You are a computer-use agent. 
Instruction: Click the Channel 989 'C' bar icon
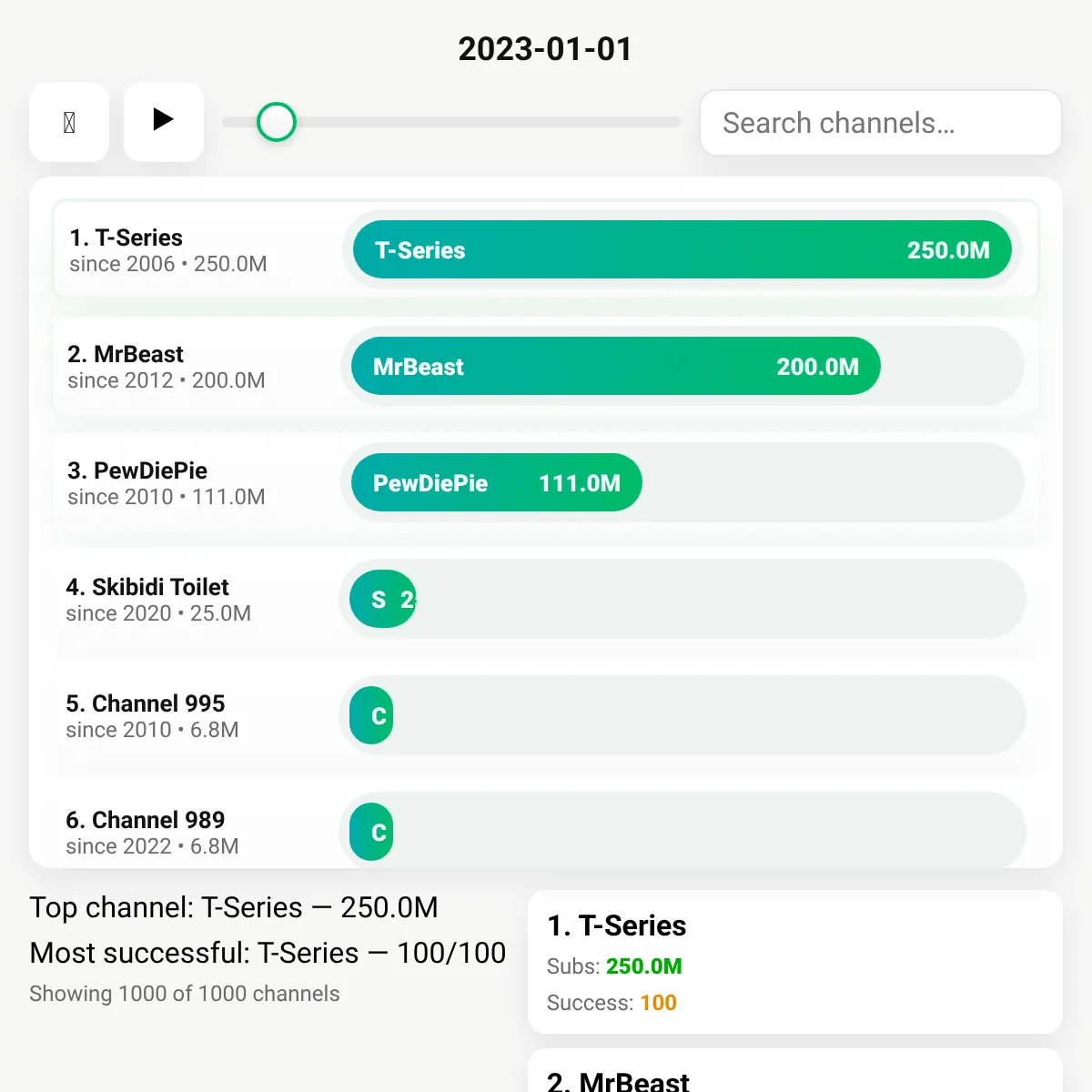pos(371,832)
